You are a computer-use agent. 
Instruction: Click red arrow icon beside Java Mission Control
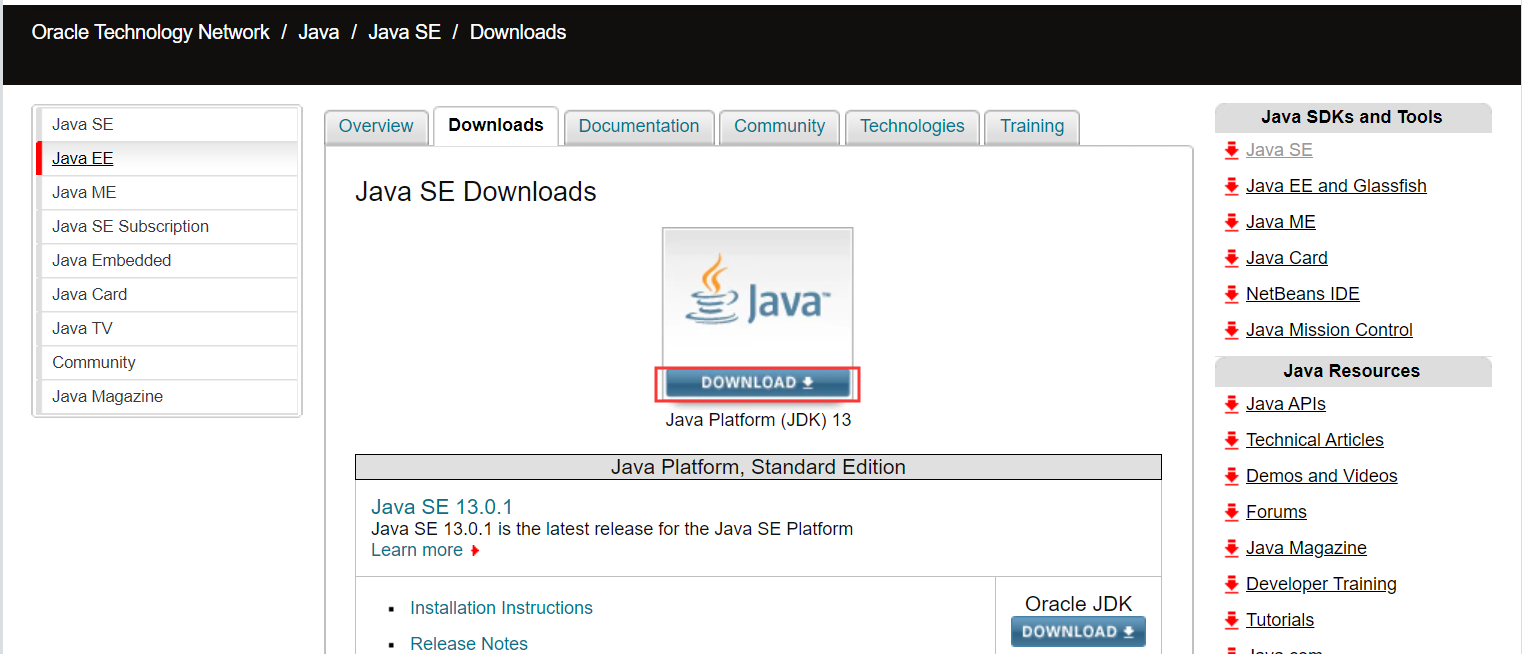pos(1232,331)
